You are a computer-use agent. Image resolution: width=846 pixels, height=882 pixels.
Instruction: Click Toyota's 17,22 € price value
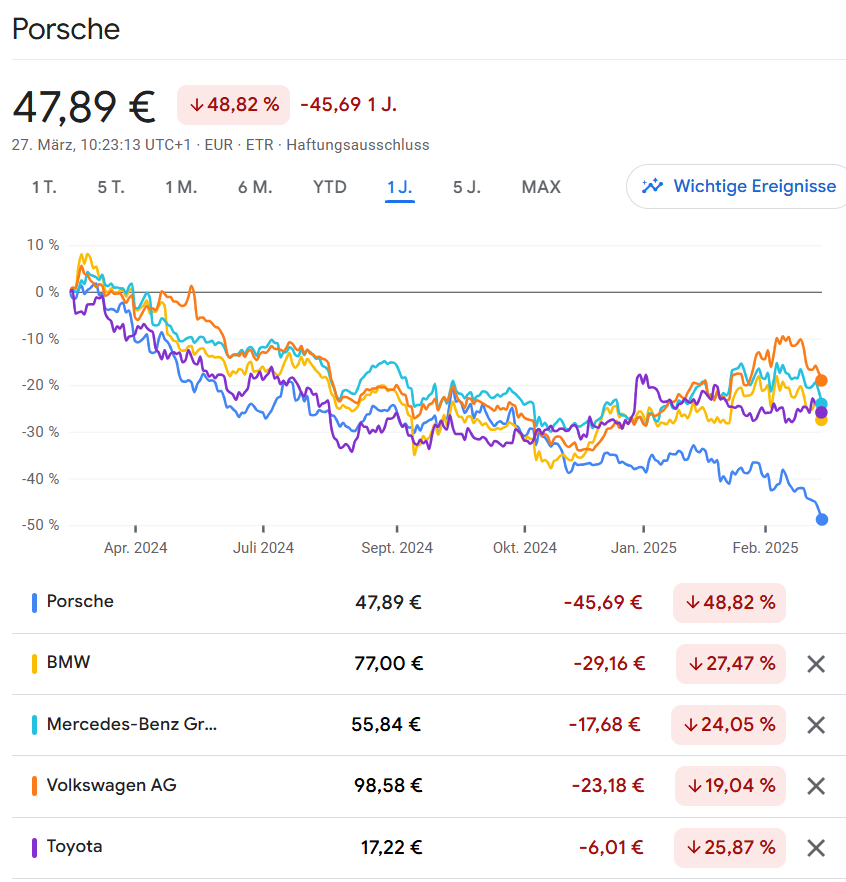point(391,848)
